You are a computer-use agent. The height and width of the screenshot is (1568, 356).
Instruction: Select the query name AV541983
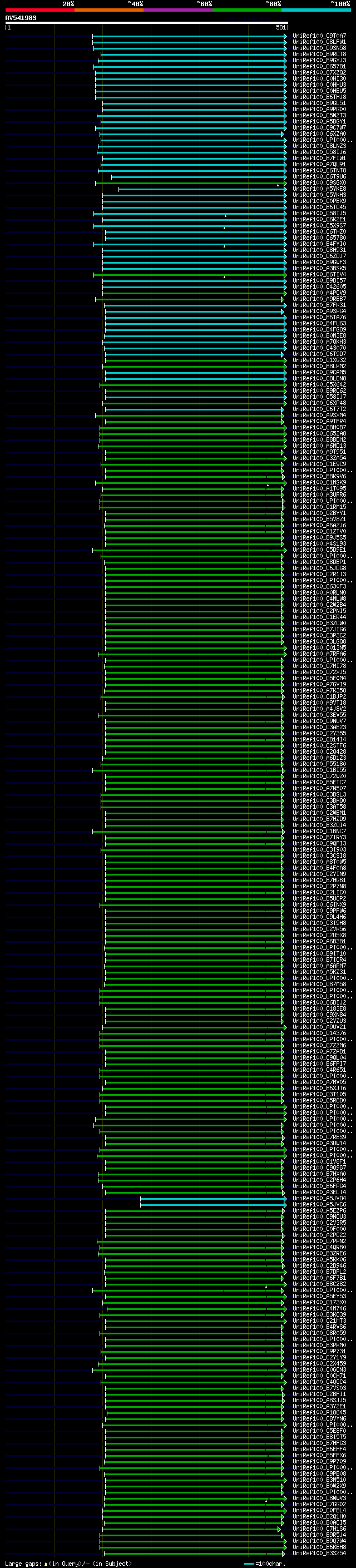pos(21,18)
